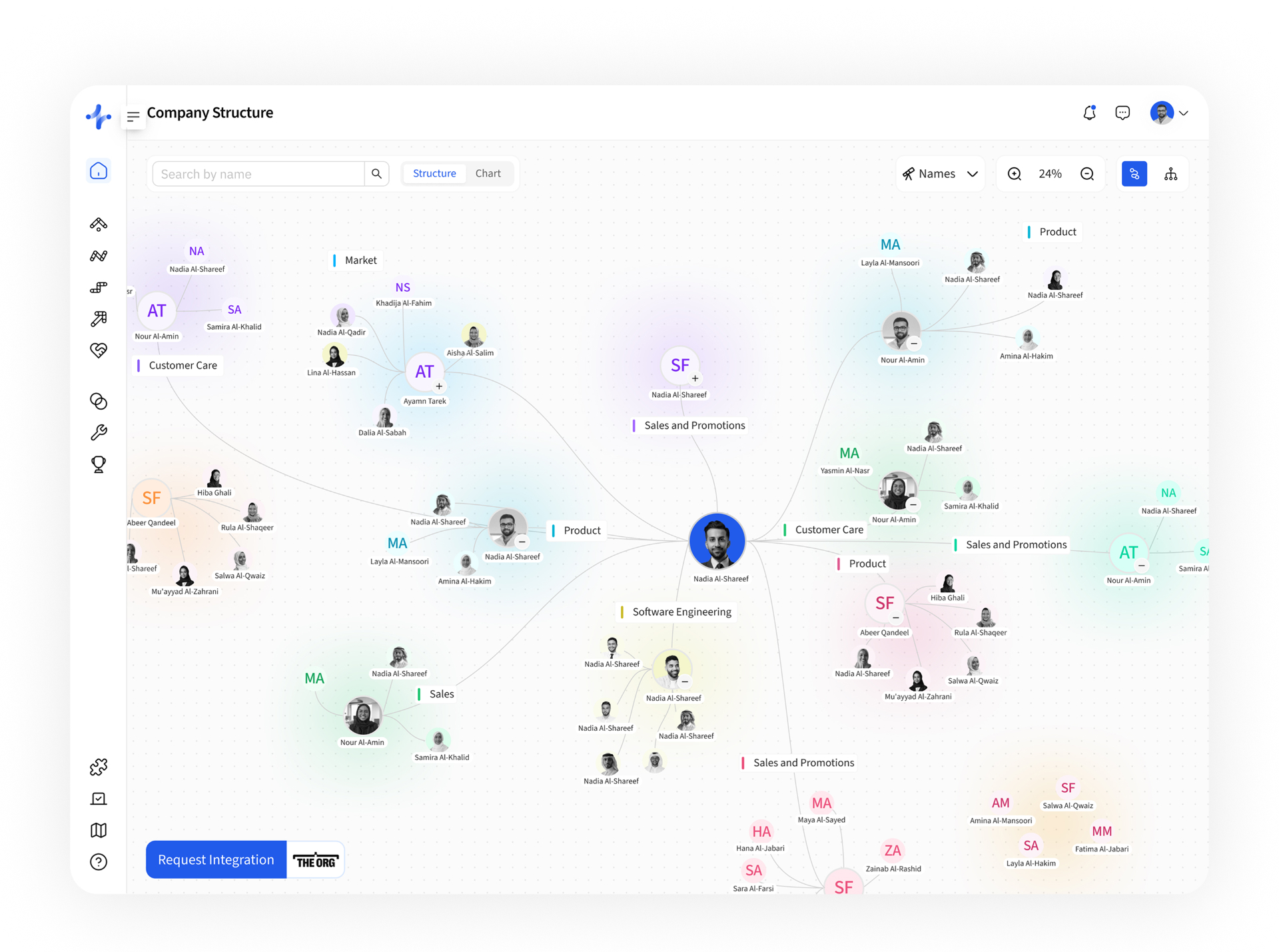Zoom out with the minus magnifier
The width and height of the screenshot is (1279, 952).
click(1087, 174)
